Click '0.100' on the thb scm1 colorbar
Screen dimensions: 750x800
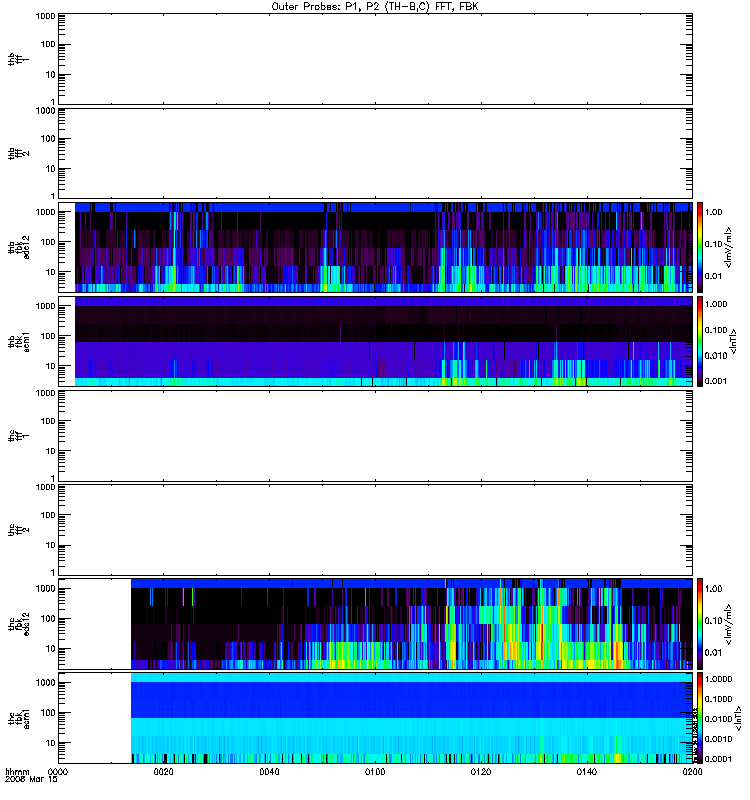716,330
